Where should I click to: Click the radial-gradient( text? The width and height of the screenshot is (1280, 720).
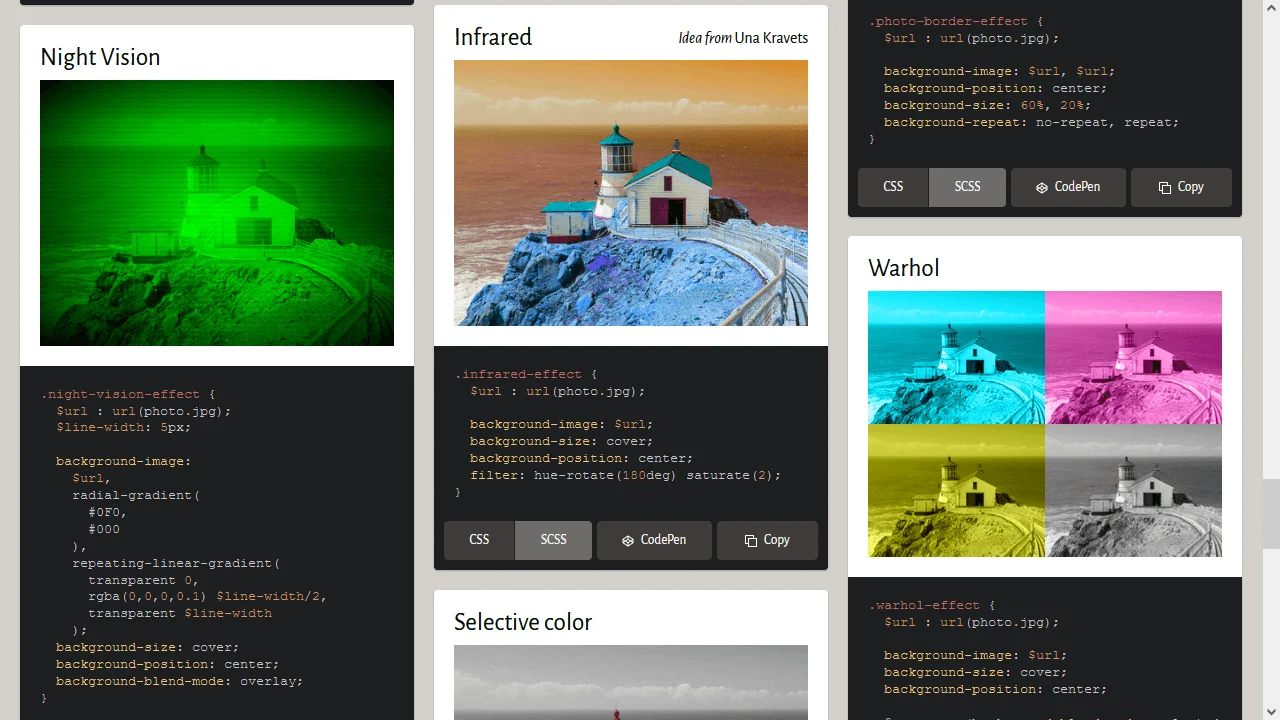point(136,495)
